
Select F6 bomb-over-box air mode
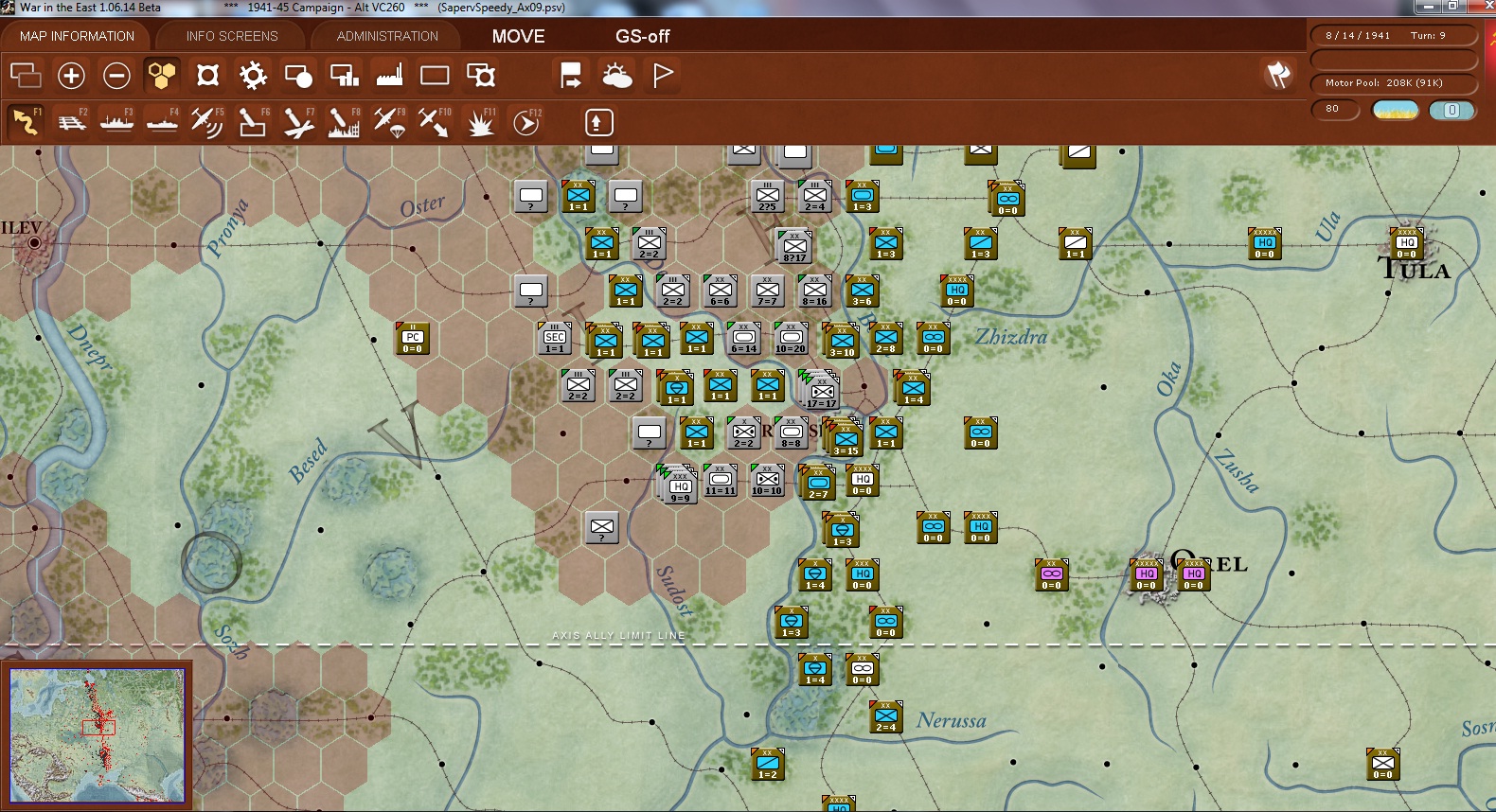pyautogui.click(x=253, y=122)
